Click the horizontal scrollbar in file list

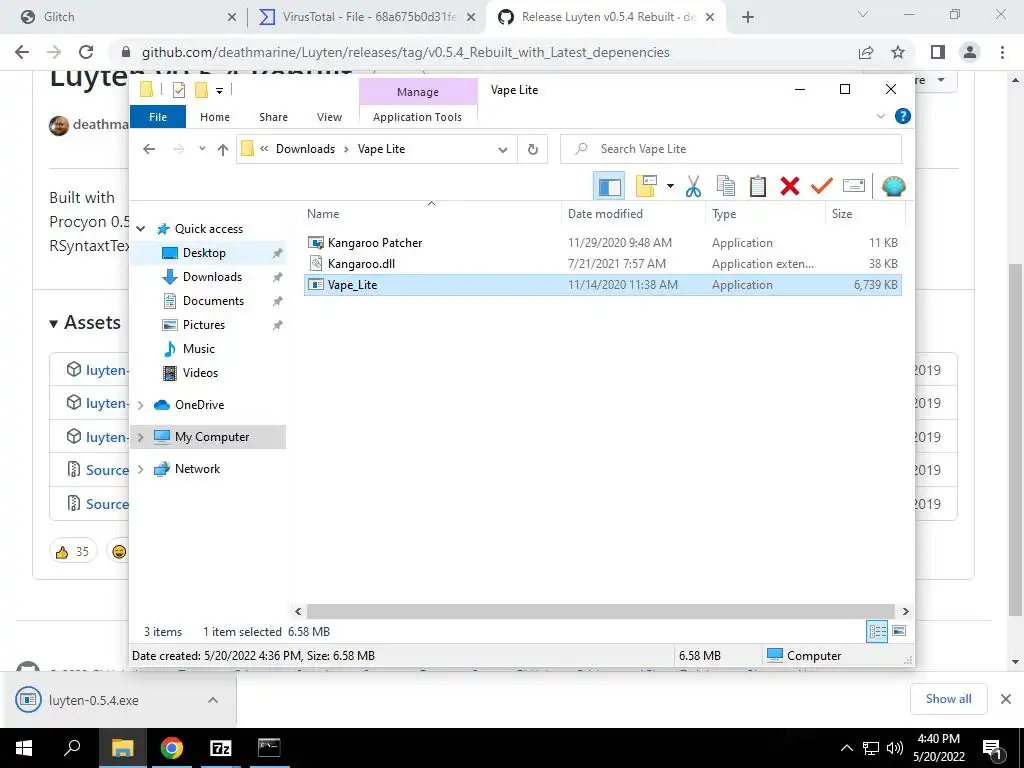coord(600,611)
